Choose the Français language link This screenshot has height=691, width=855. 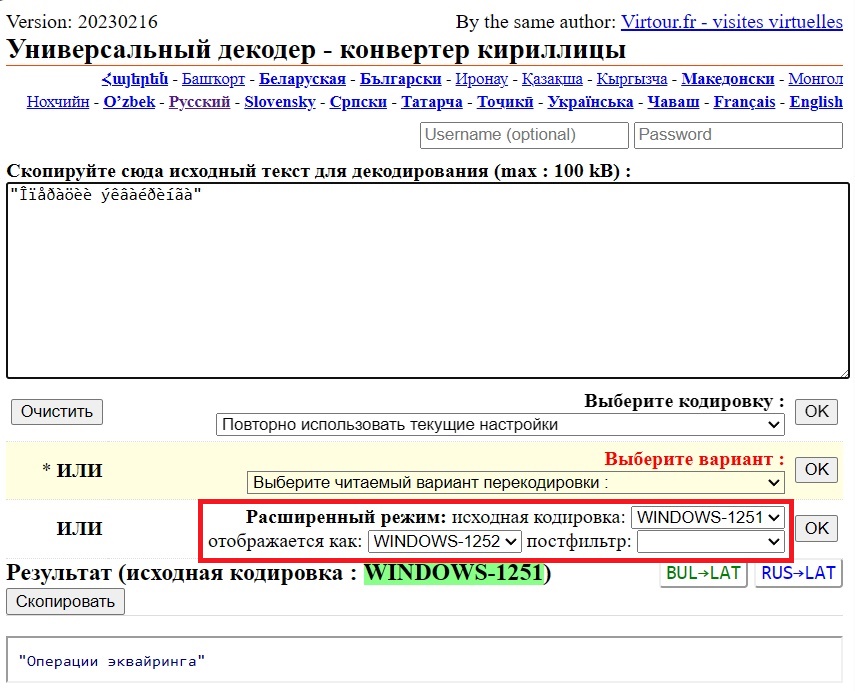744,102
